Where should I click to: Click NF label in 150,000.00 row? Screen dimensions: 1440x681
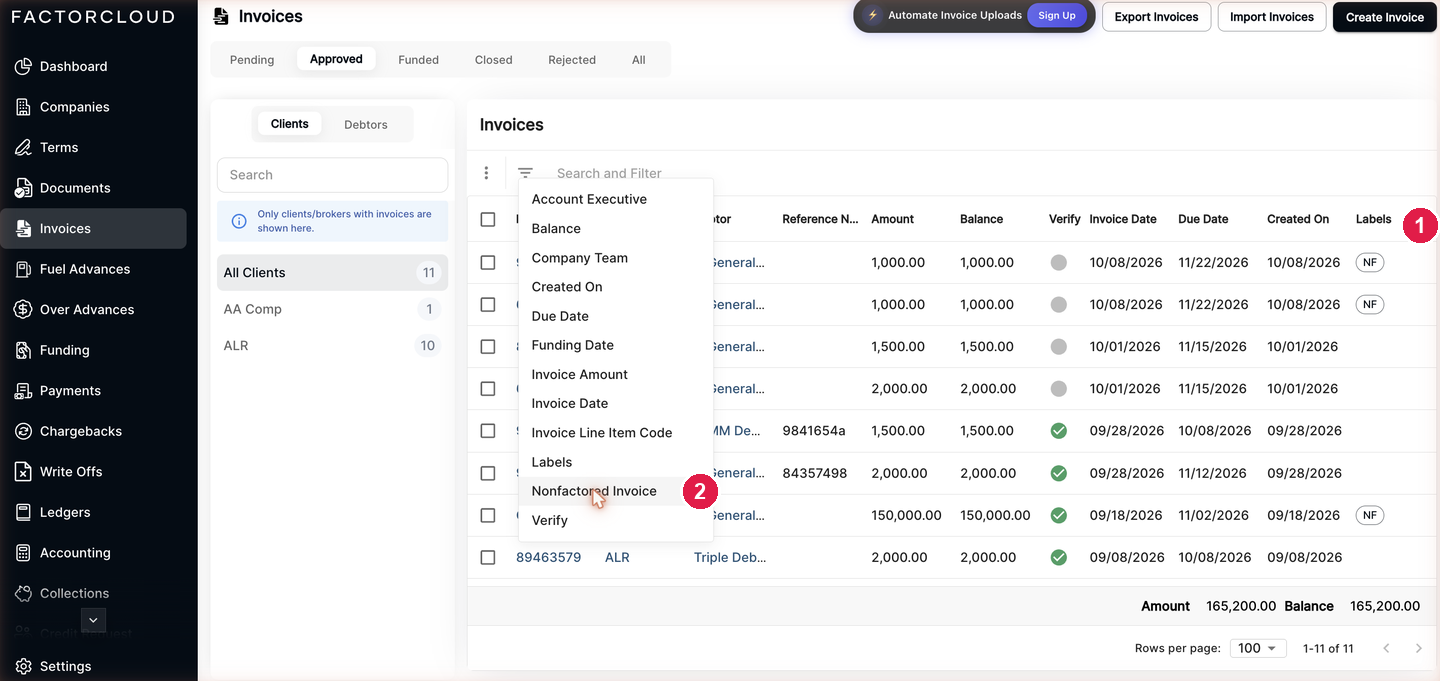coord(1370,515)
